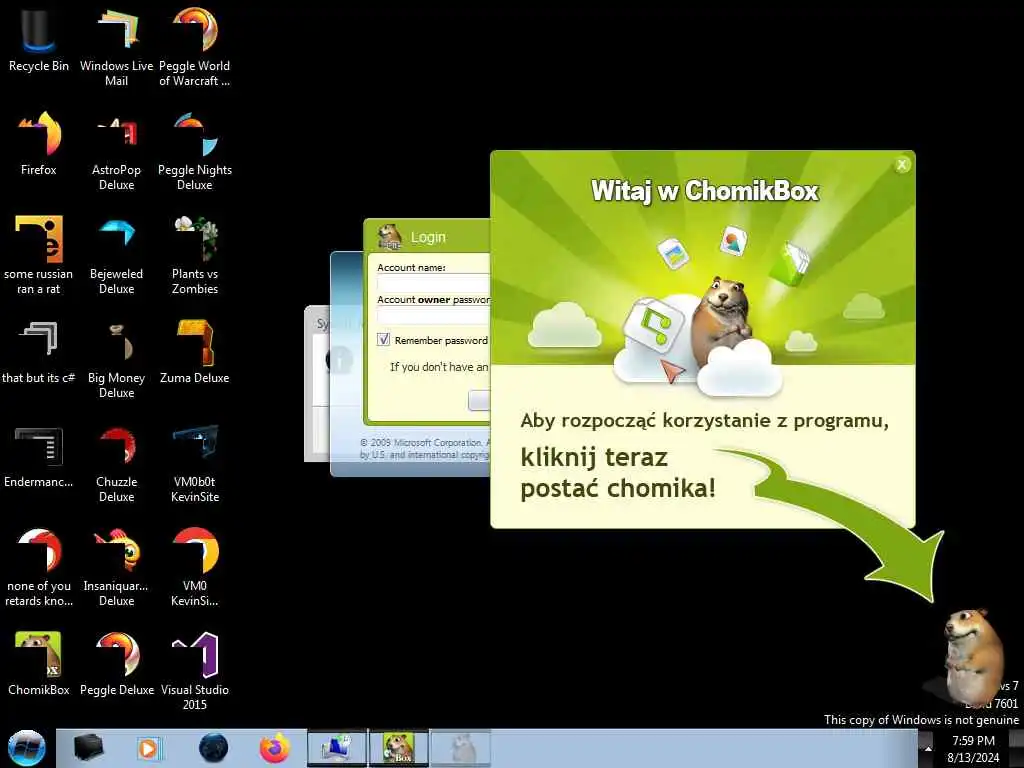Select the 'that but its c#' icon
The width and height of the screenshot is (1024, 768).
pos(39,351)
